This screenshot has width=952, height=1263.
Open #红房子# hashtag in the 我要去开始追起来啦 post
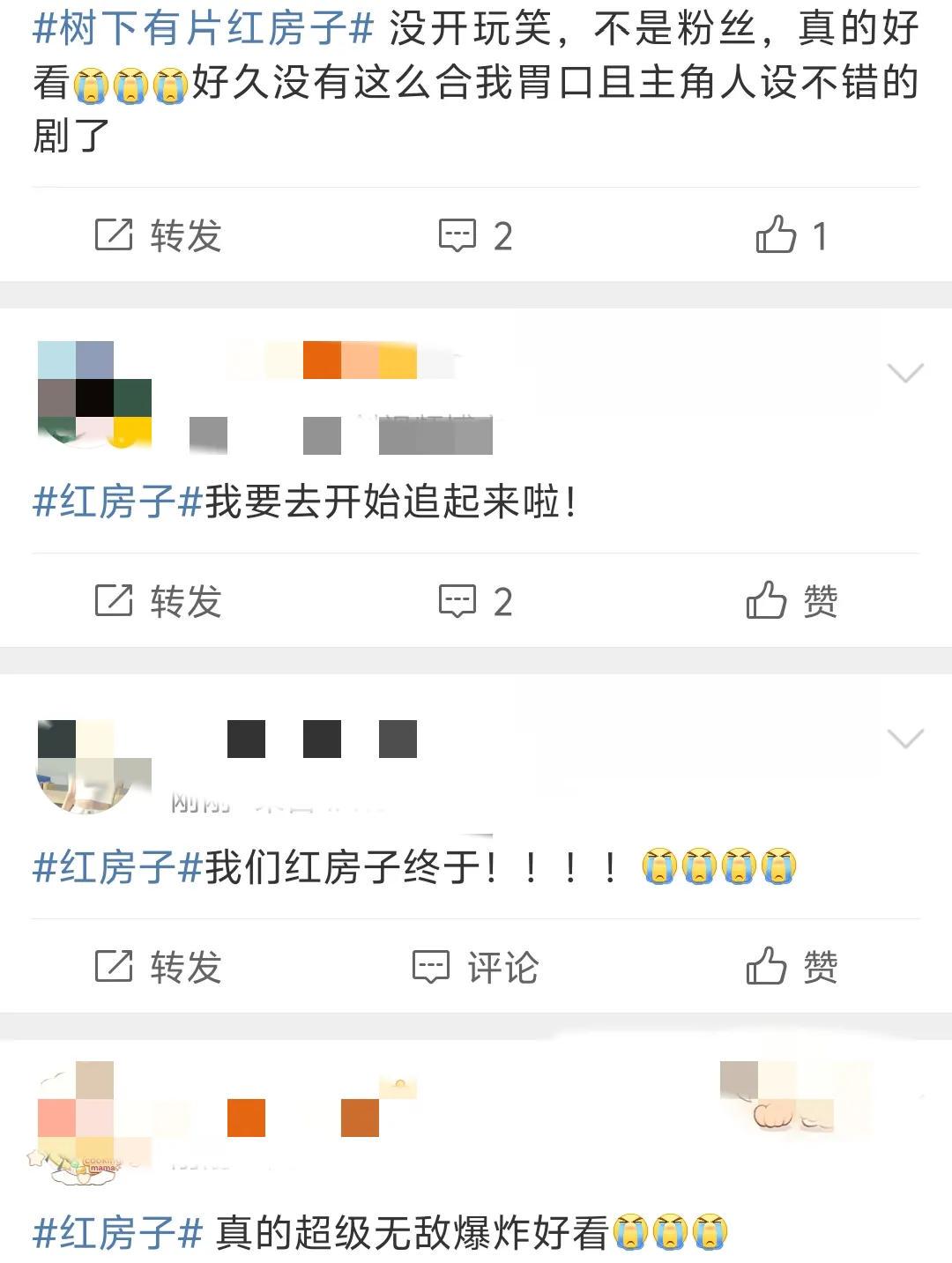pos(118,502)
